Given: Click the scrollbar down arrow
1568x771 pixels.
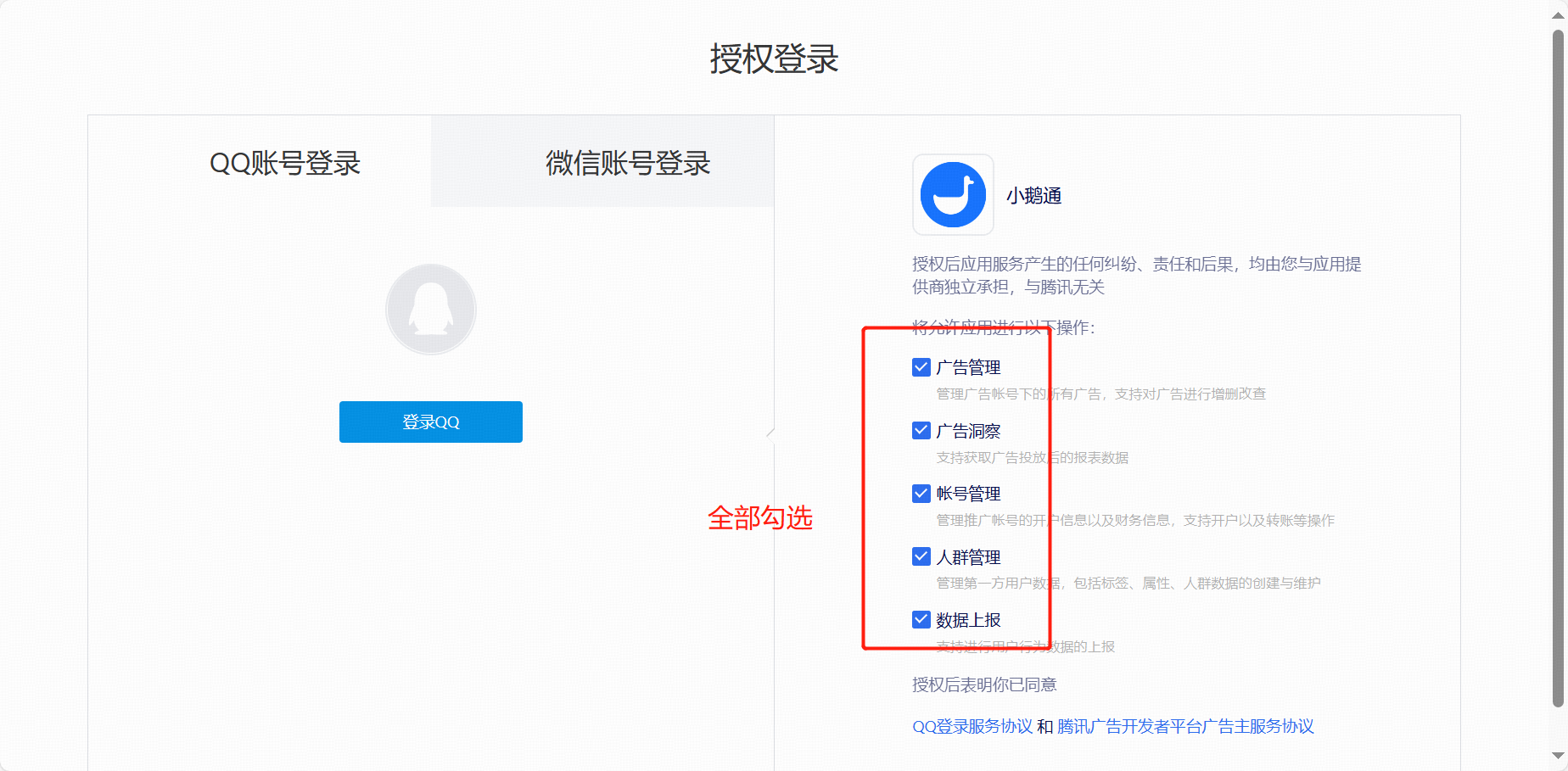Looking at the screenshot, I should 1558,755.
